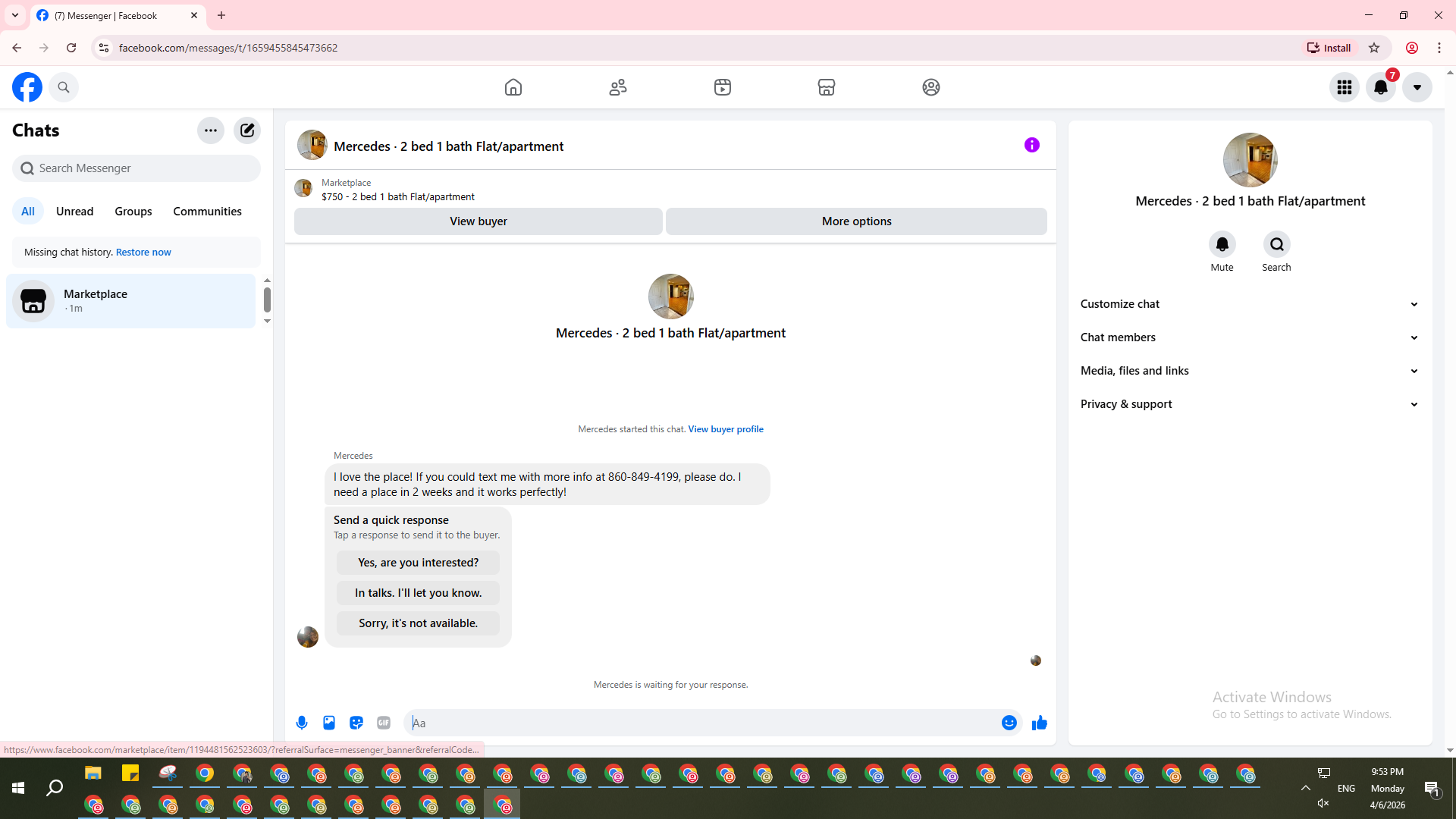Image resolution: width=1456 pixels, height=819 pixels.
Task: Open Chats options three-dot menu
Action: tap(211, 130)
